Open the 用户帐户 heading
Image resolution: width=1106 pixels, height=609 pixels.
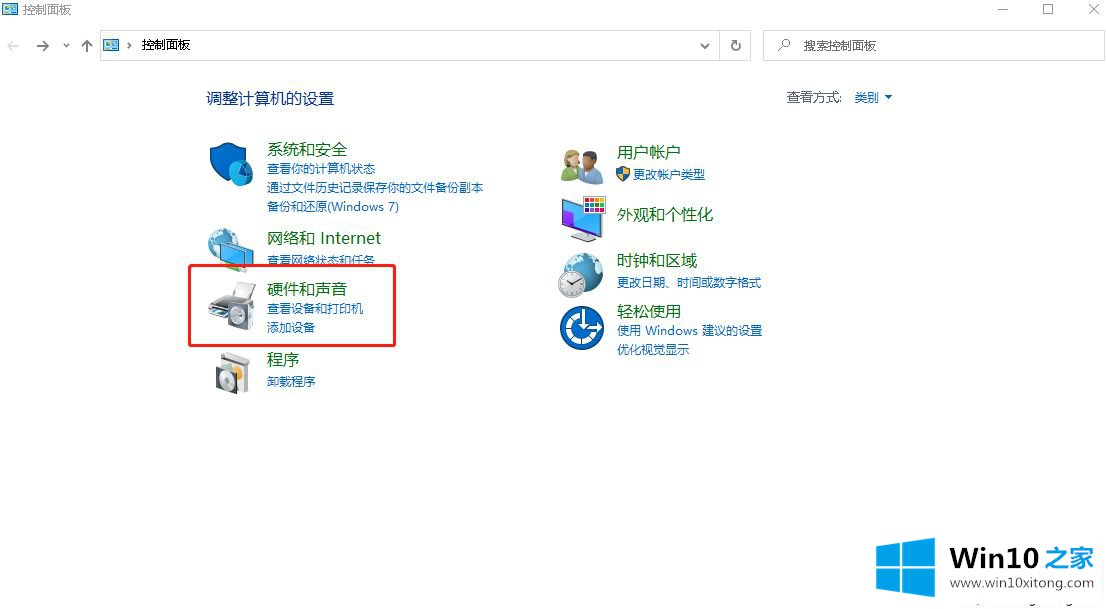tap(648, 152)
